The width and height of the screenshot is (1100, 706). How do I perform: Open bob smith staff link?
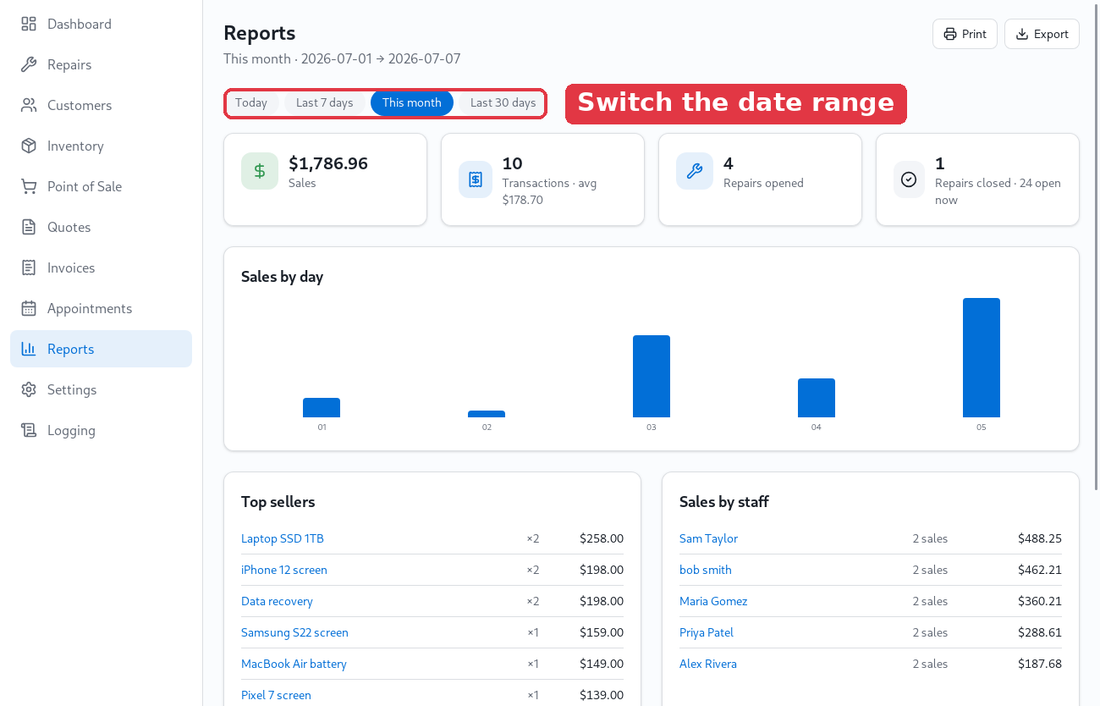pos(705,570)
